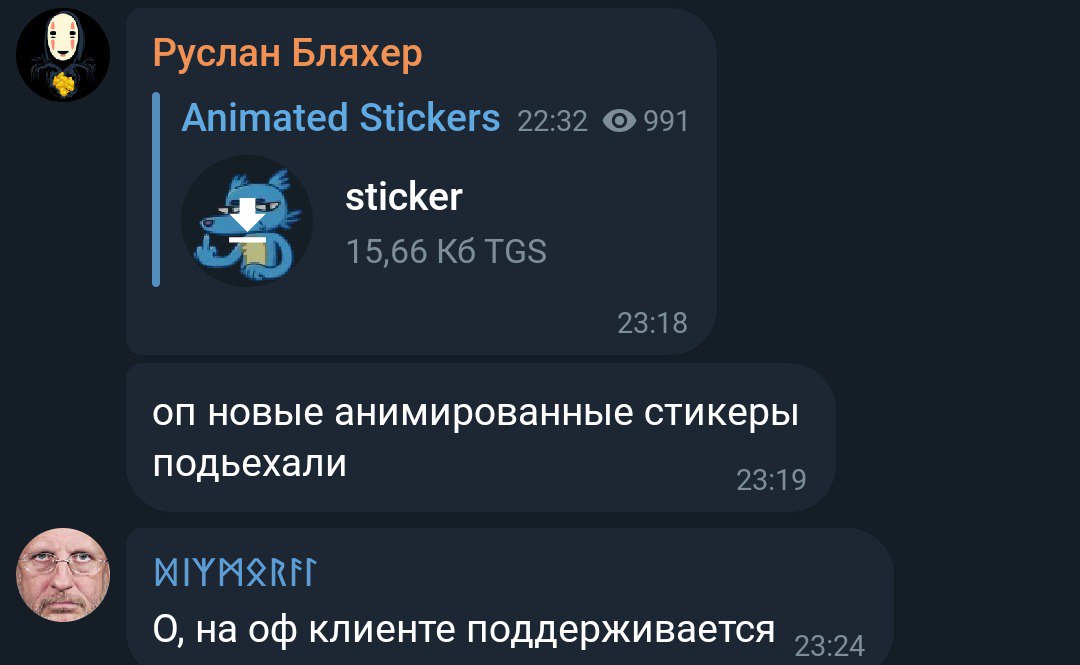The width and height of the screenshot is (1080, 665).
Task: Click the runic username of second sender
Action: [x=236, y=572]
